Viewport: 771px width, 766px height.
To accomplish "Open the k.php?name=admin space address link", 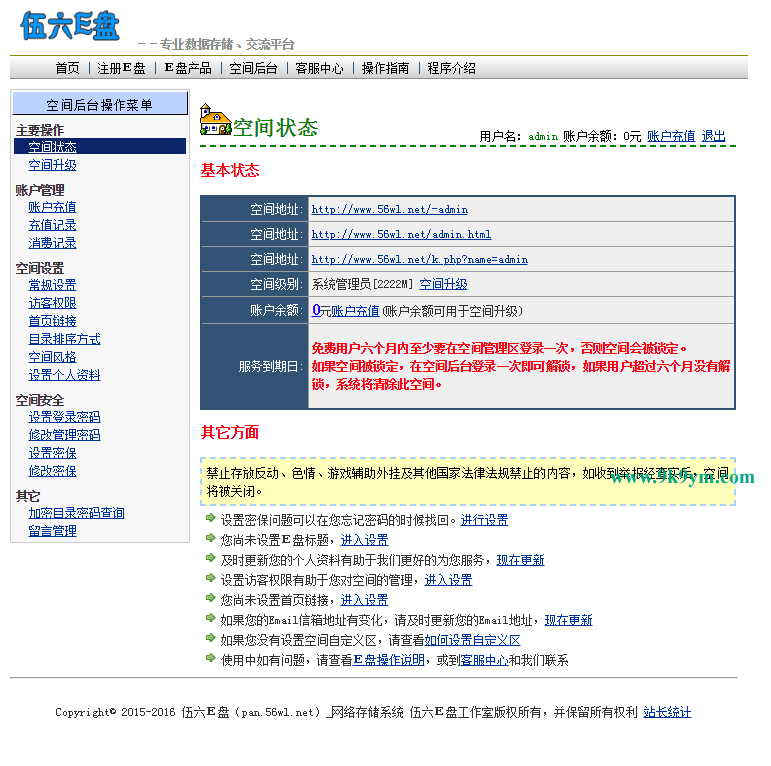I will pyautogui.click(x=419, y=260).
